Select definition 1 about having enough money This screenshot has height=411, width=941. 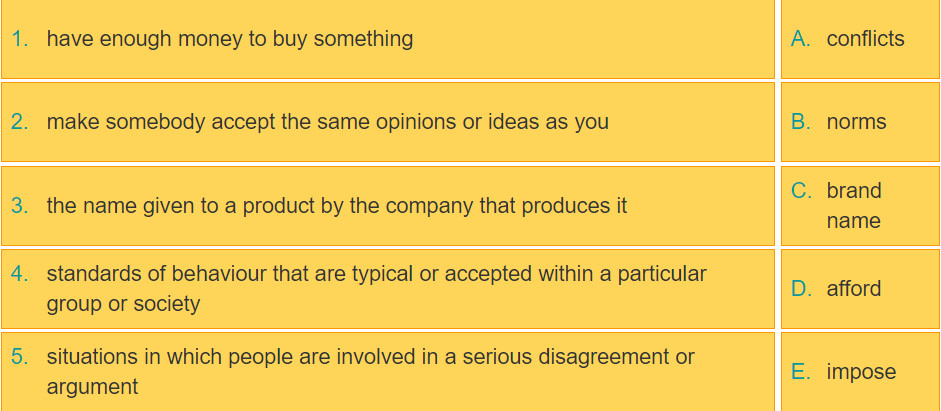click(x=388, y=39)
